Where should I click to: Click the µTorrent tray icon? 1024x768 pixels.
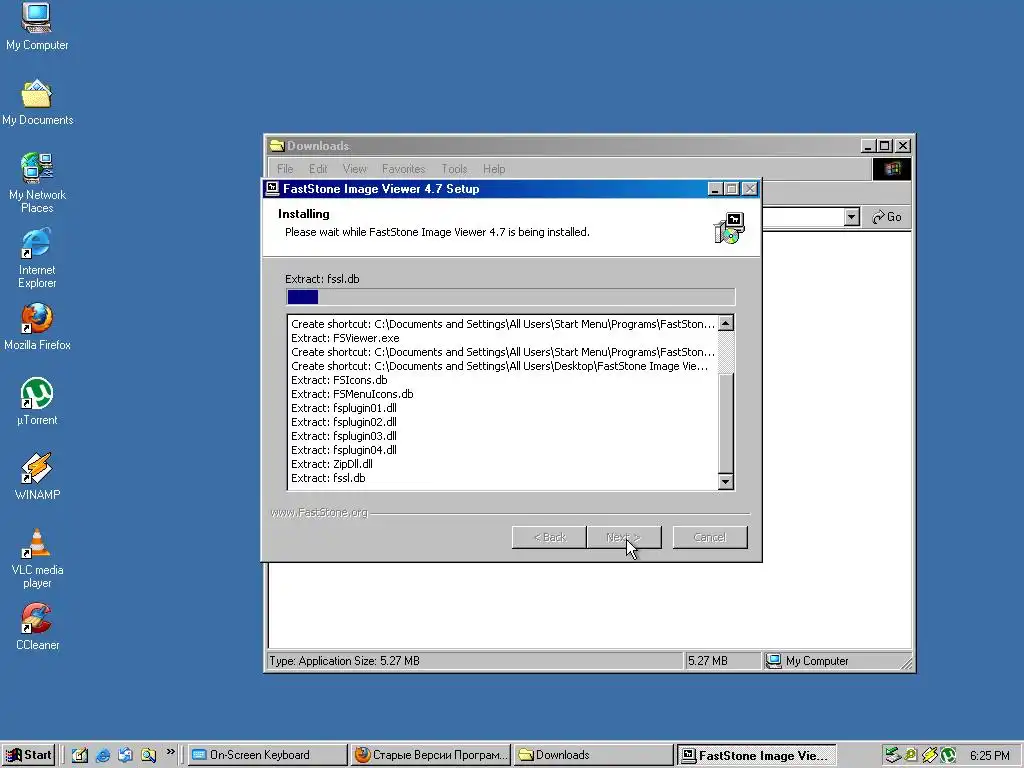coord(948,755)
